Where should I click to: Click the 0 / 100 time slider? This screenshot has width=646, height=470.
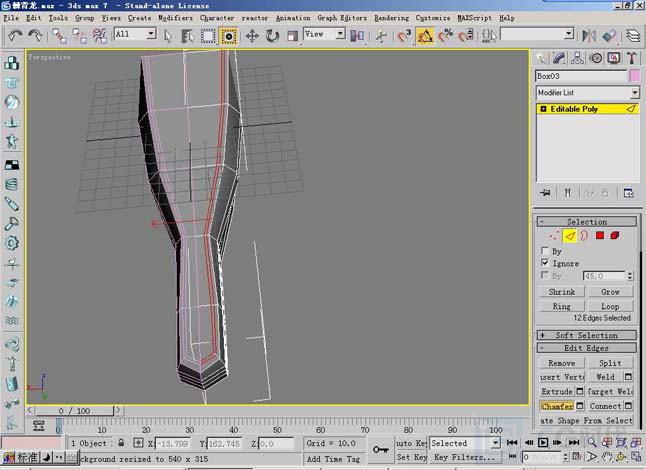click(x=74, y=411)
